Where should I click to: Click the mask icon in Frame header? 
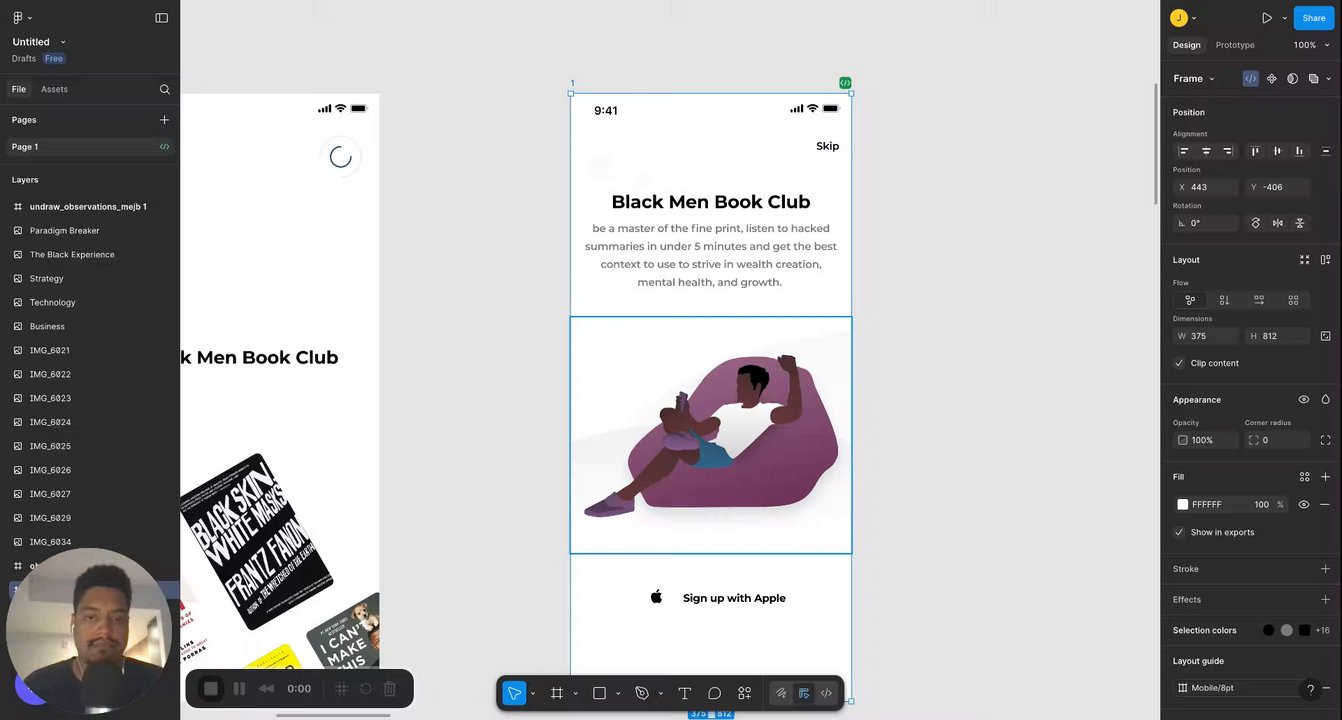pyautogui.click(x=1293, y=78)
